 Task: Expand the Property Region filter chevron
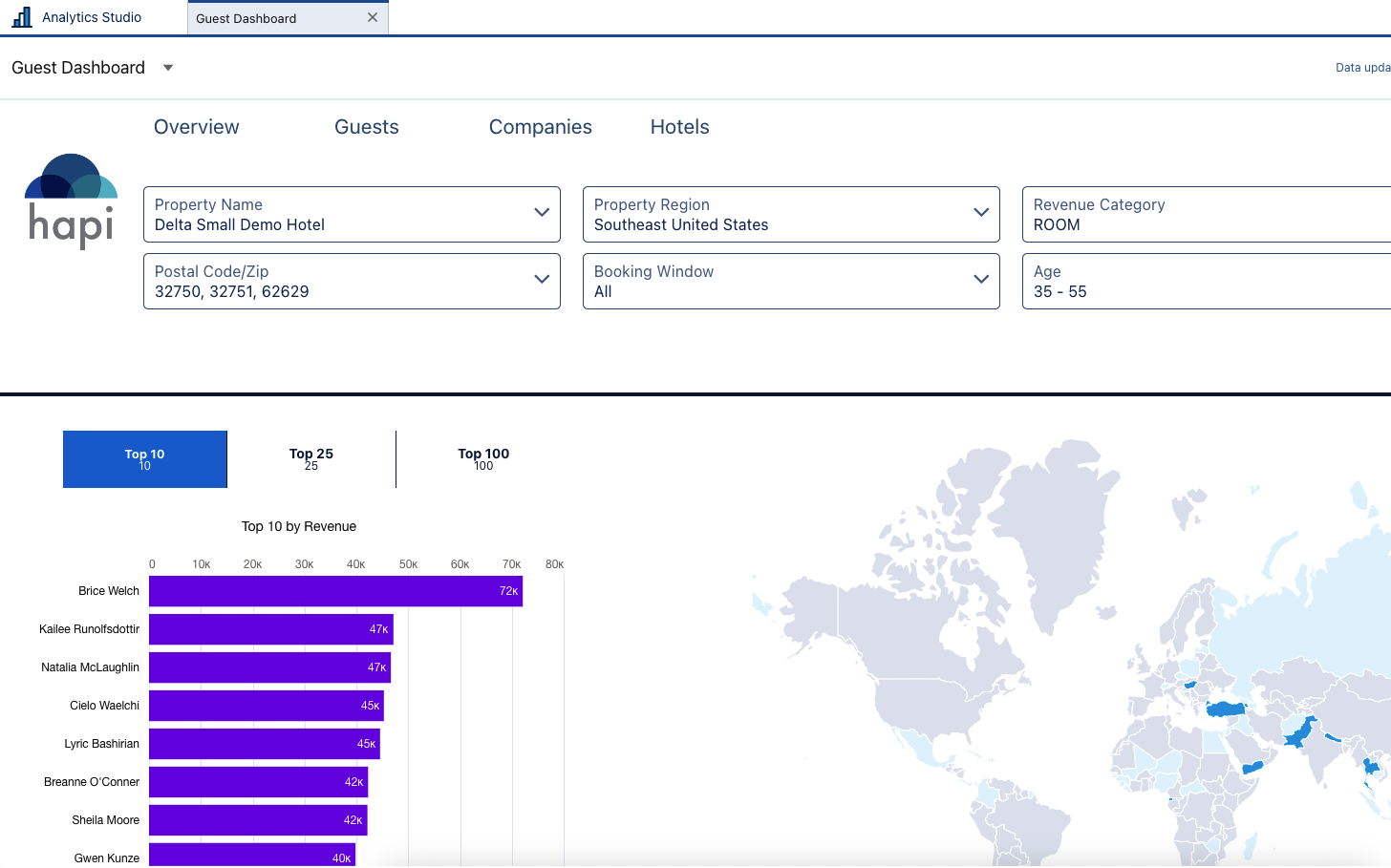tap(981, 212)
